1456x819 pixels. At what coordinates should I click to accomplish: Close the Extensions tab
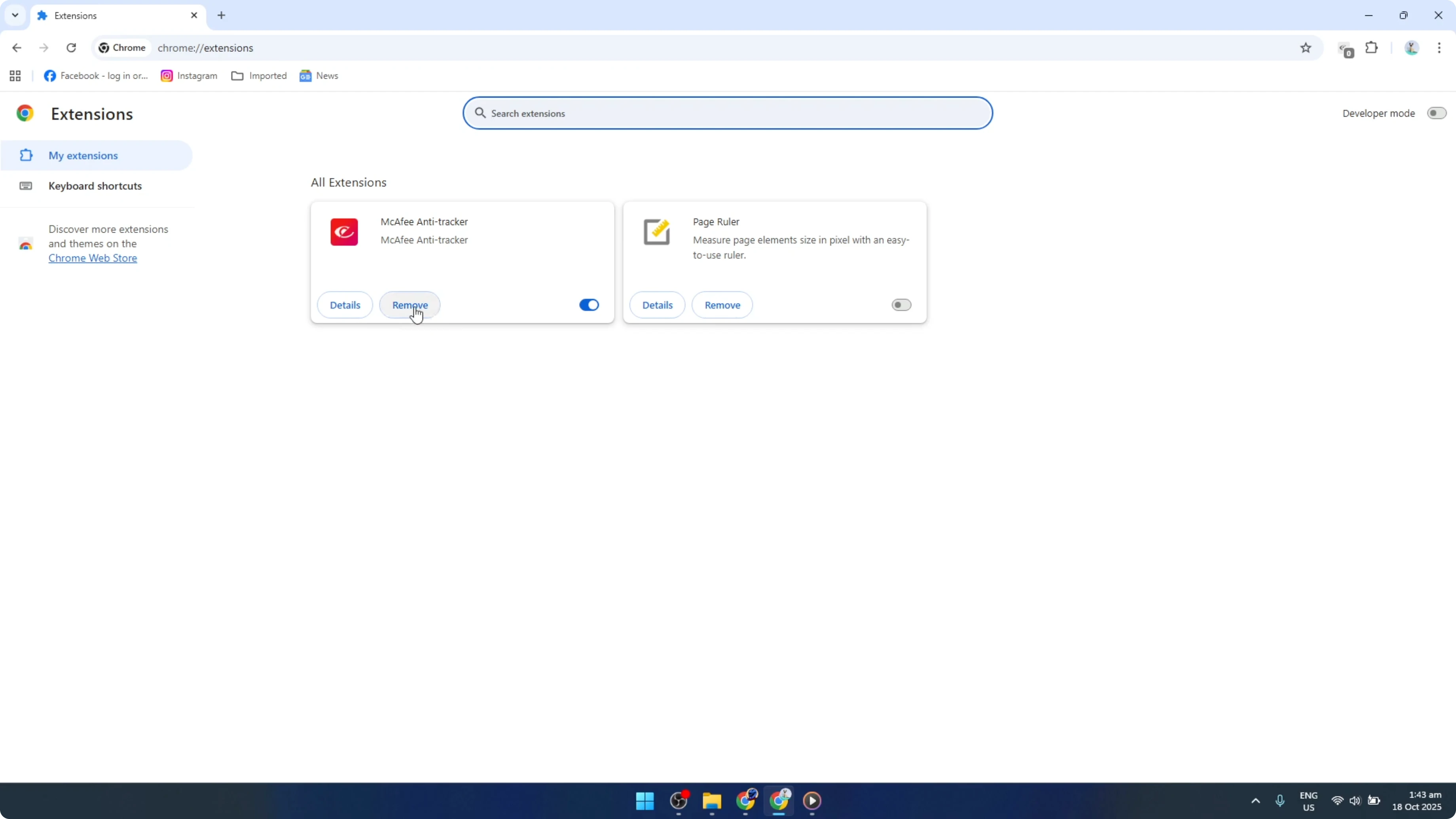194,15
